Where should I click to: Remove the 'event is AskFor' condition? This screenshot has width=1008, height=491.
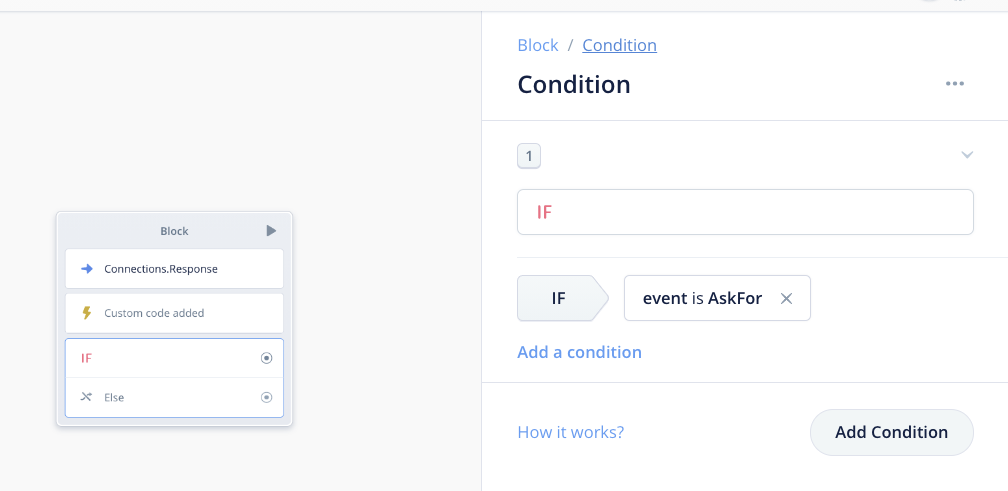[x=786, y=298]
